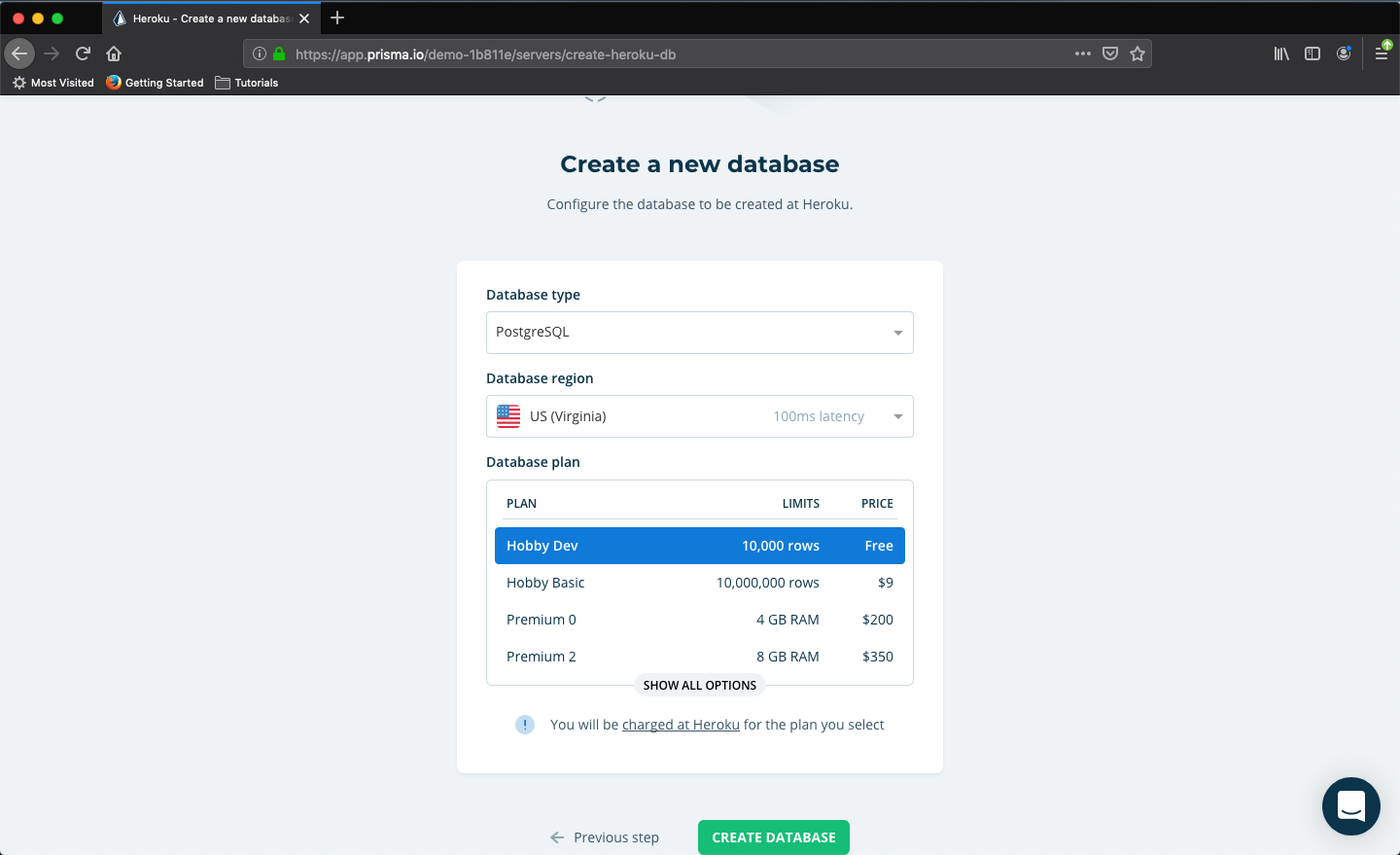Open the charged at Heroku link

[681, 725]
